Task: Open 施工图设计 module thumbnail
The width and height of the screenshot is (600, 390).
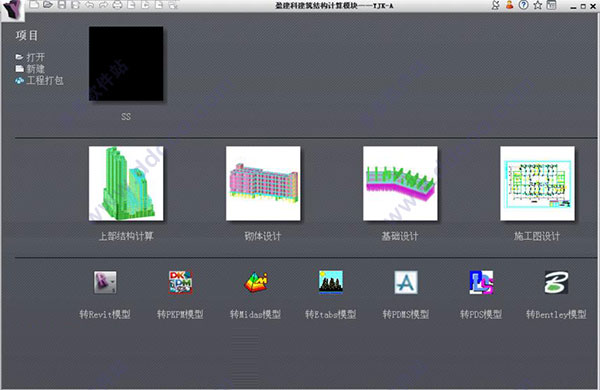Action: pyautogui.click(x=537, y=183)
